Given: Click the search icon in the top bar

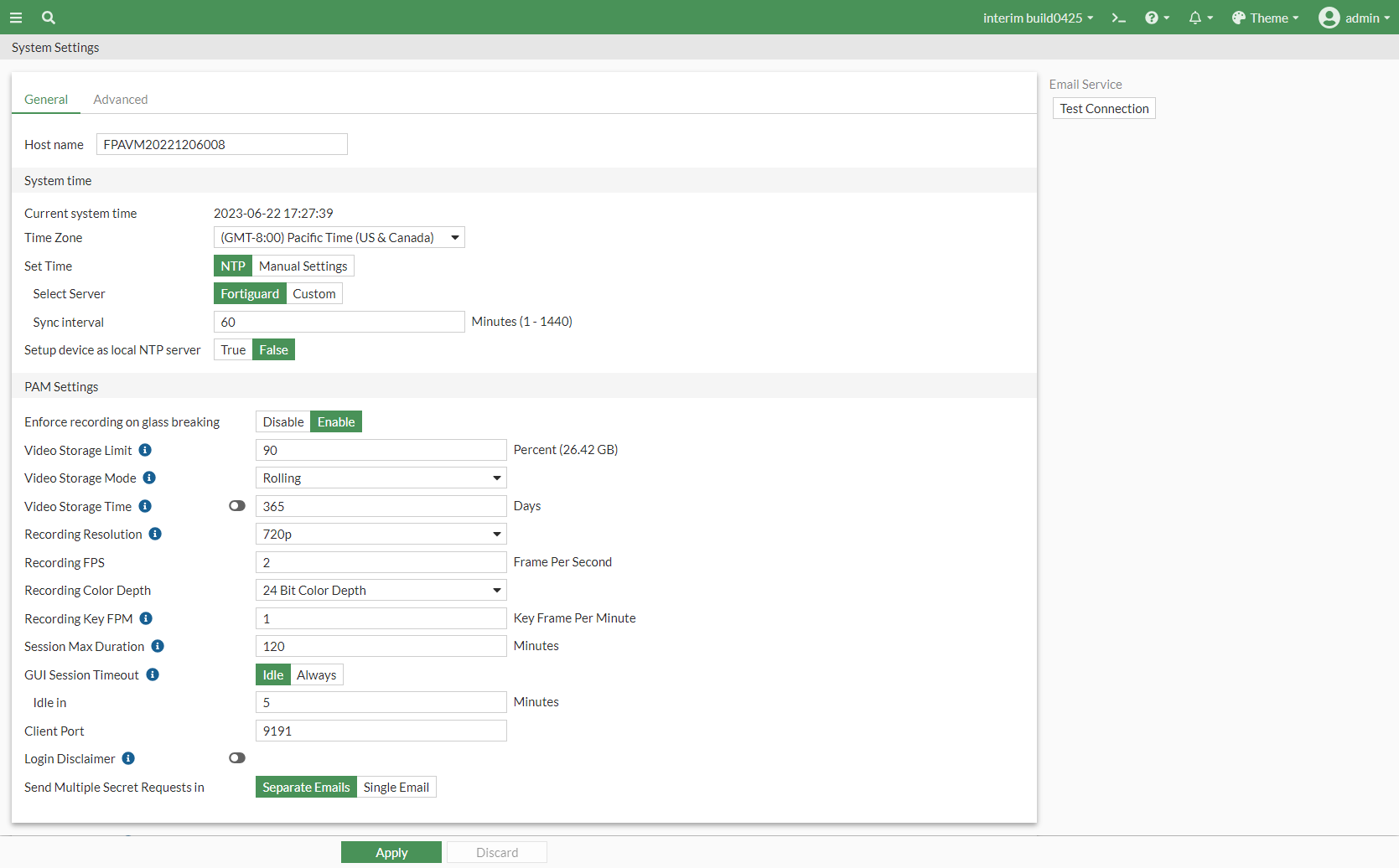Looking at the screenshot, I should tap(48, 17).
